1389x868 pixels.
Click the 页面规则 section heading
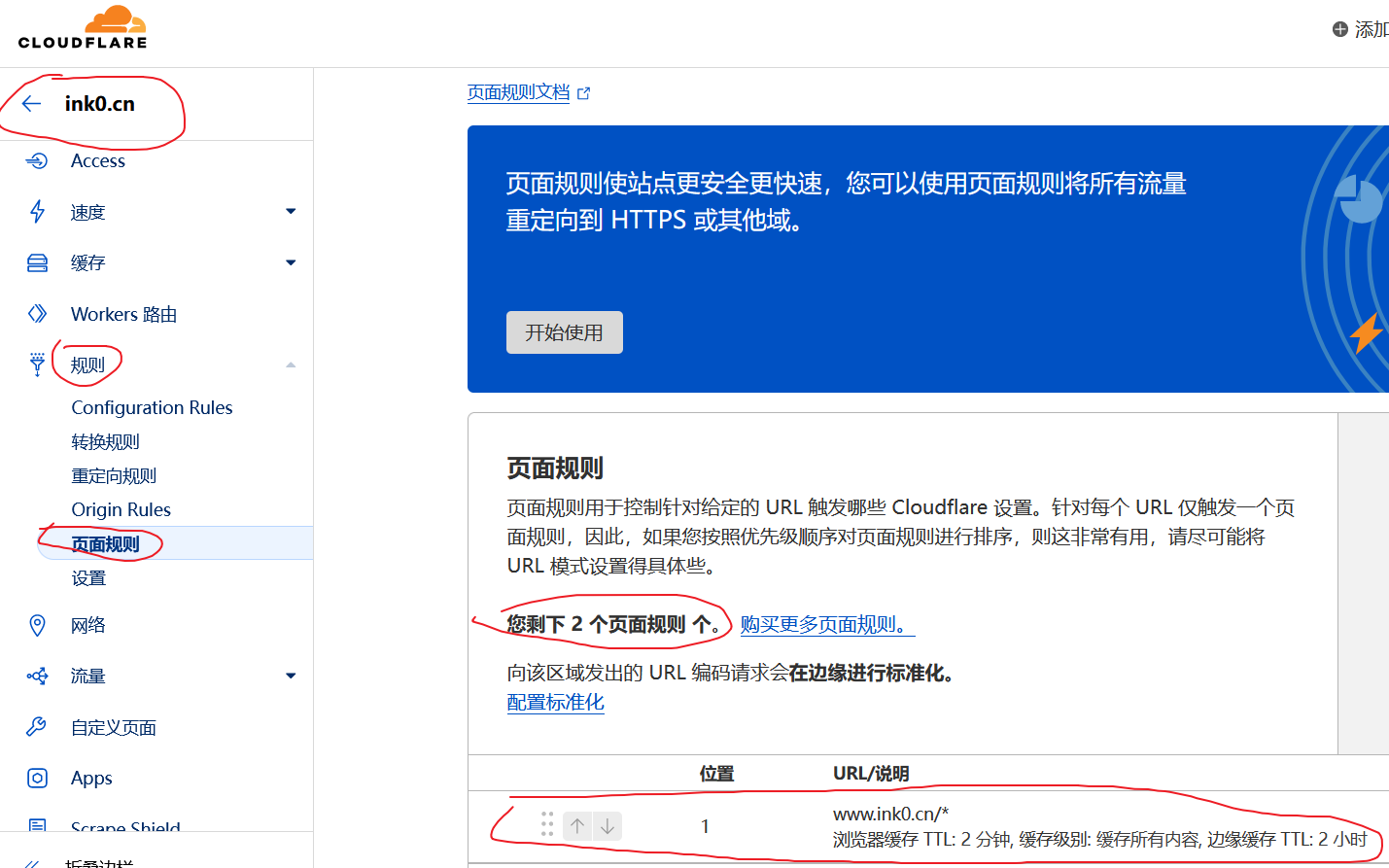[555, 469]
